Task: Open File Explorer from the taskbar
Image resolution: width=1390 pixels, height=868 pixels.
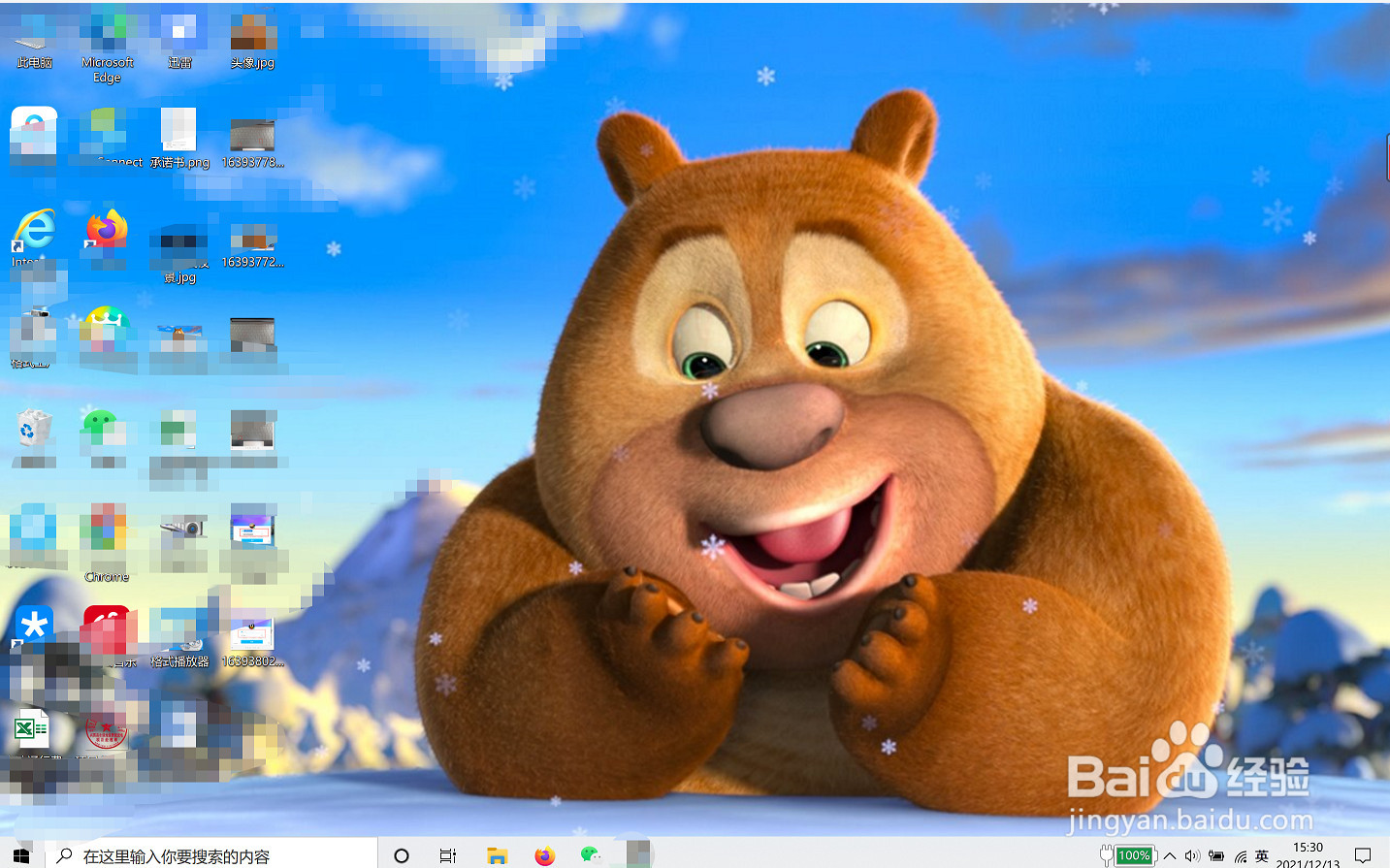Action: point(497,855)
